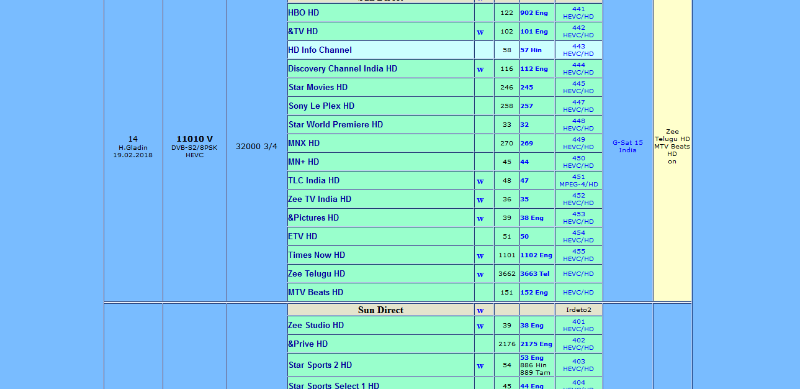The width and height of the screenshot is (800, 389).
Task: Open the 11010 V frequency entry
Action: click(x=194, y=139)
